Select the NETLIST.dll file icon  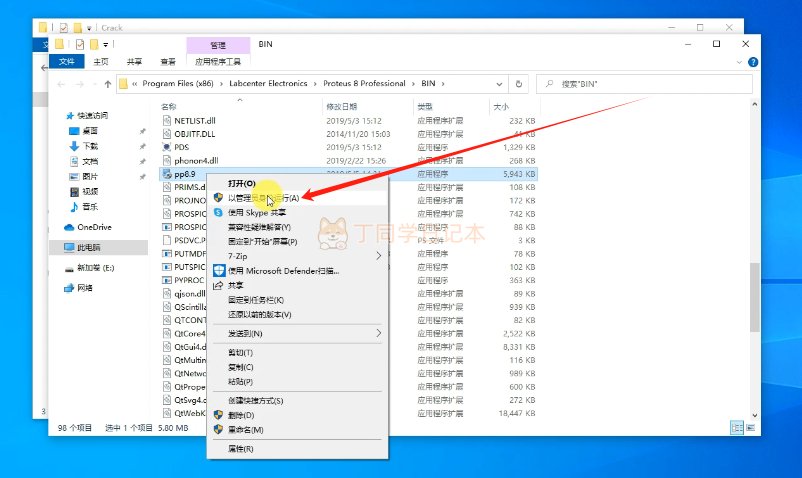coord(167,121)
